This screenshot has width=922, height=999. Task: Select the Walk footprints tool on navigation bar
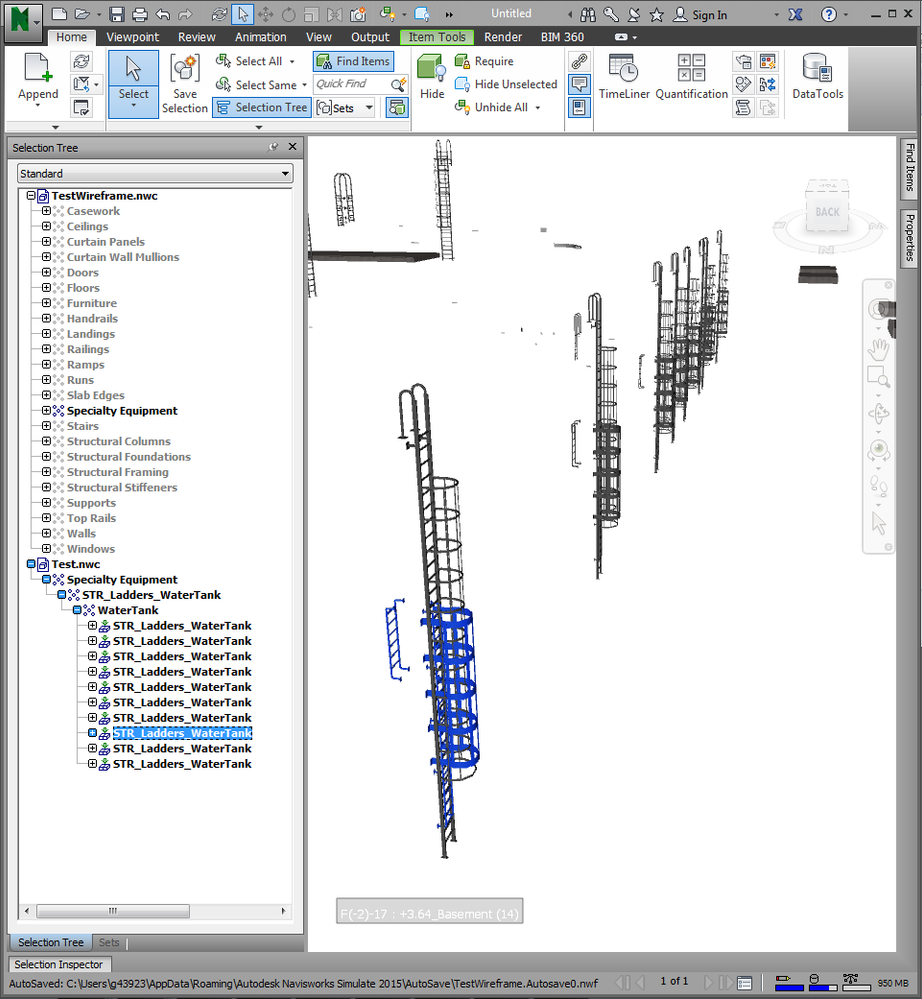(879, 487)
